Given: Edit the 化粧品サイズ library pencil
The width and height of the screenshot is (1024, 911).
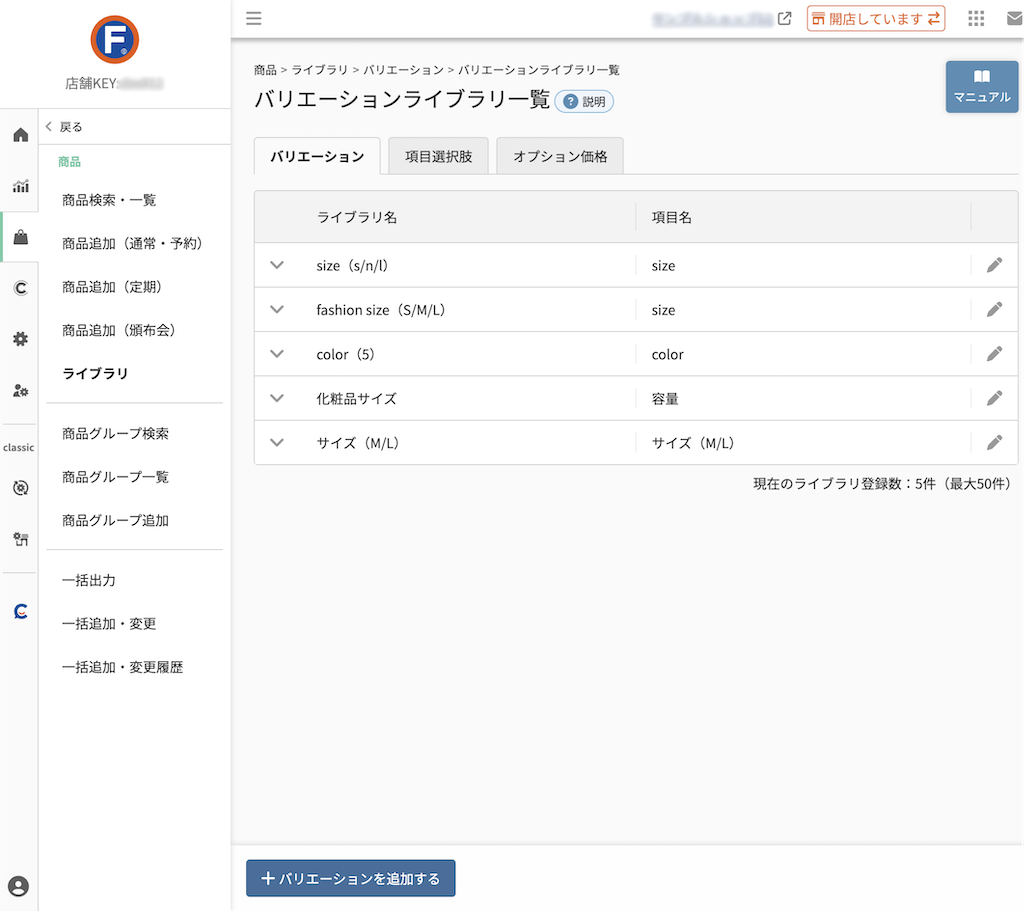Looking at the screenshot, I should [994, 398].
